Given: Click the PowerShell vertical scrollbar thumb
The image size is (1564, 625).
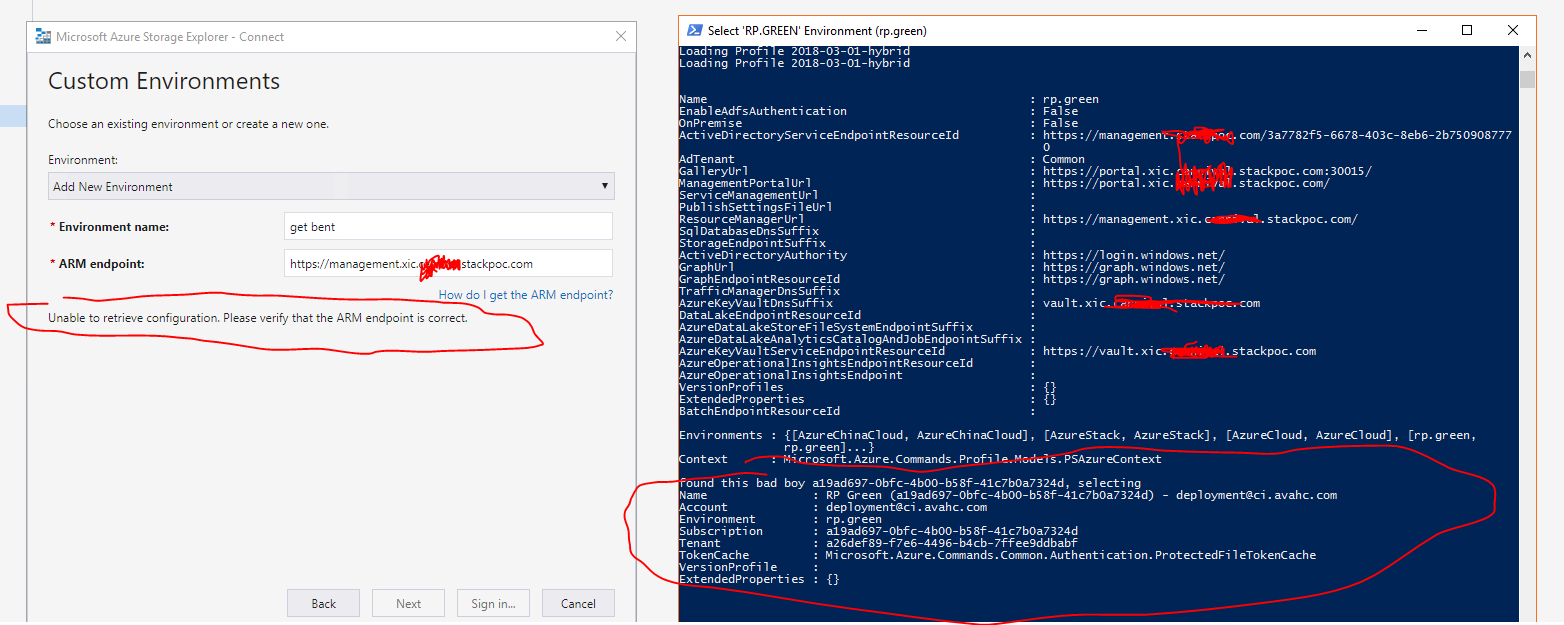Looking at the screenshot, I should point(1526,80).
